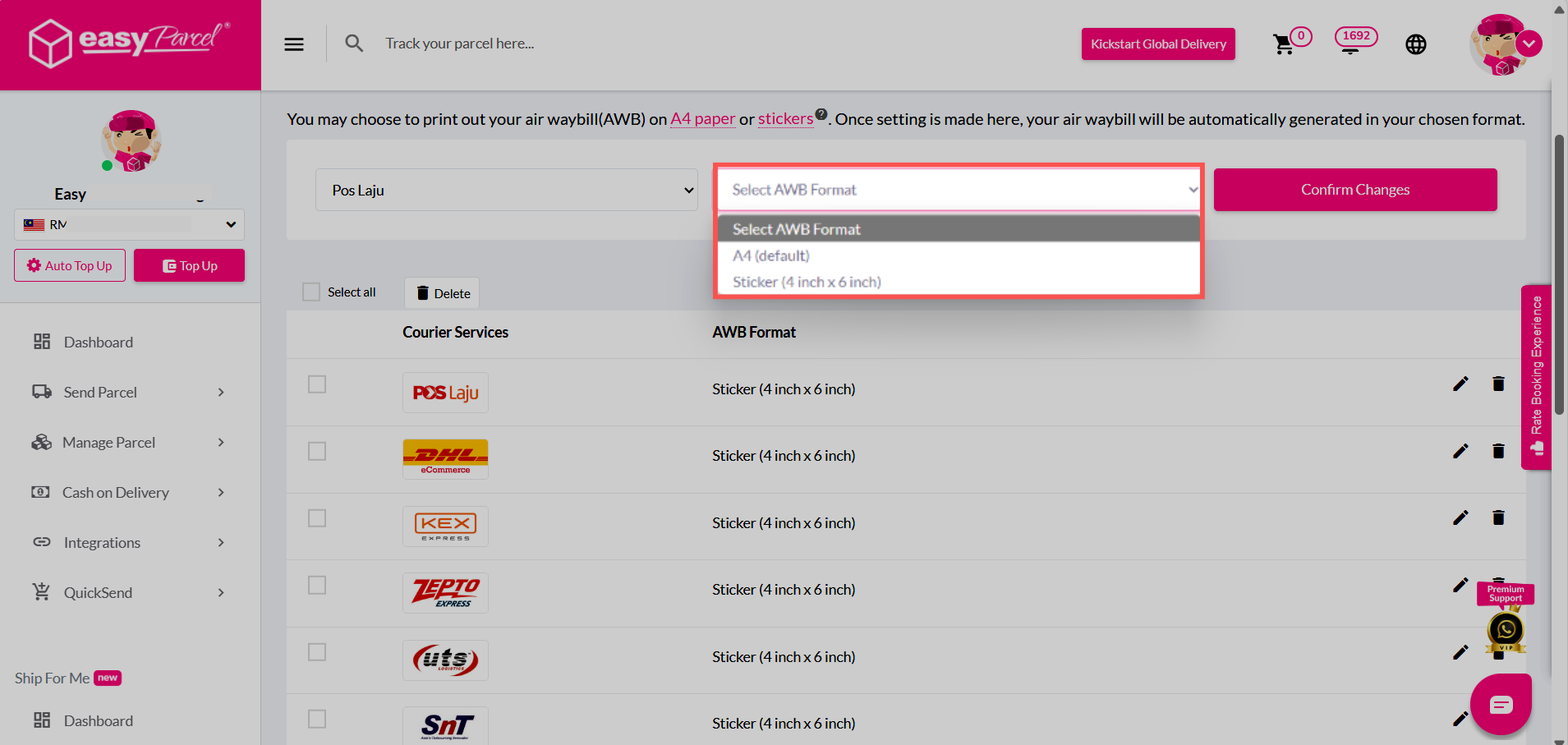Image resolution: width=1568 pixels, height=745 pixels.
Task: Click the Pos Laju courier logo
Action: point(445,393)
